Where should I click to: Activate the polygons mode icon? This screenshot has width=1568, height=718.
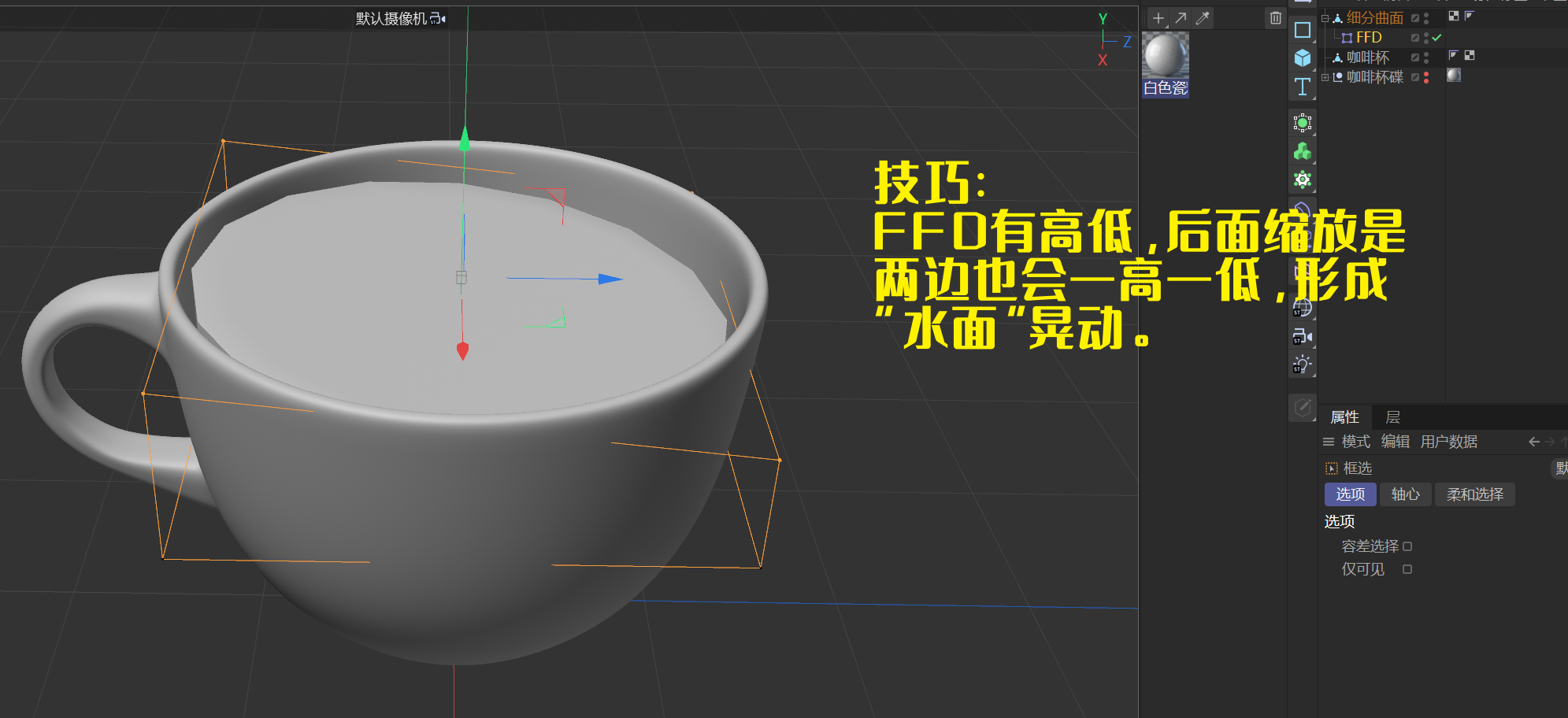[x=1303, y=151]
